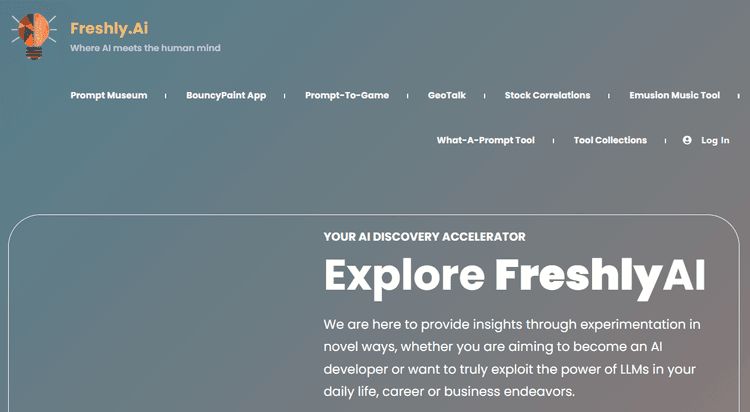Screen dimensions: 750x412
Task: Click the Freshly.Ai site title
Action: 109,28
